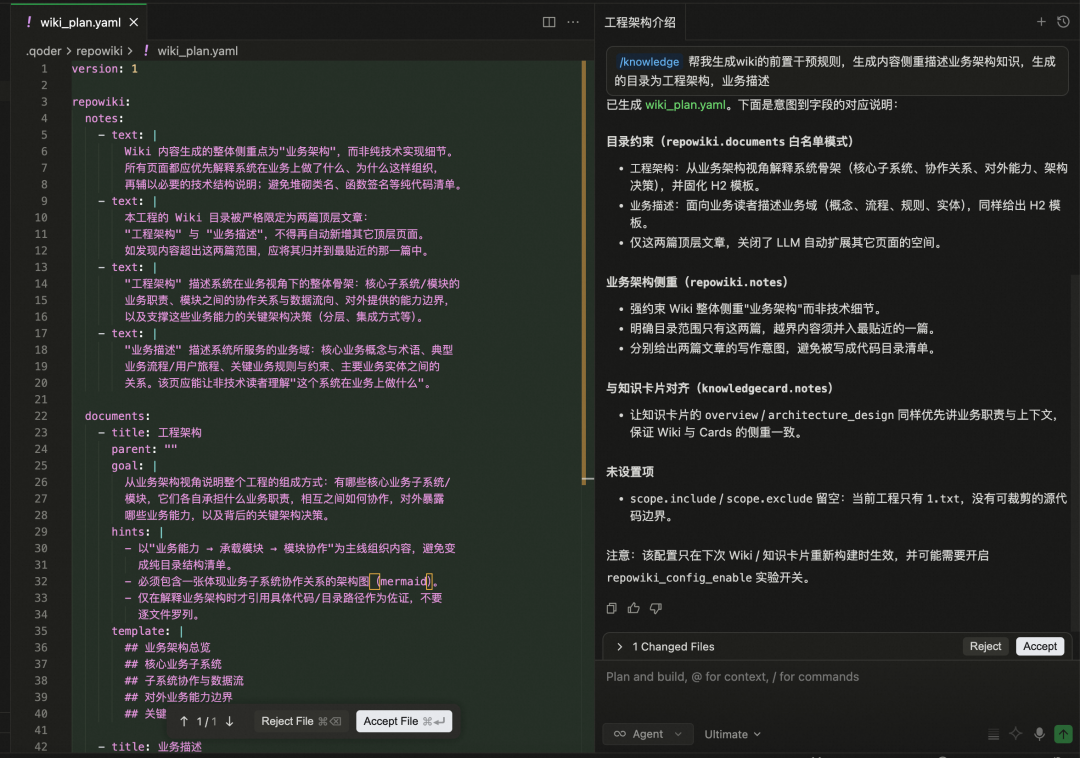Click ## 业务架构总览 template line
Screen dimensions: 1080x758
coord(167,647)
